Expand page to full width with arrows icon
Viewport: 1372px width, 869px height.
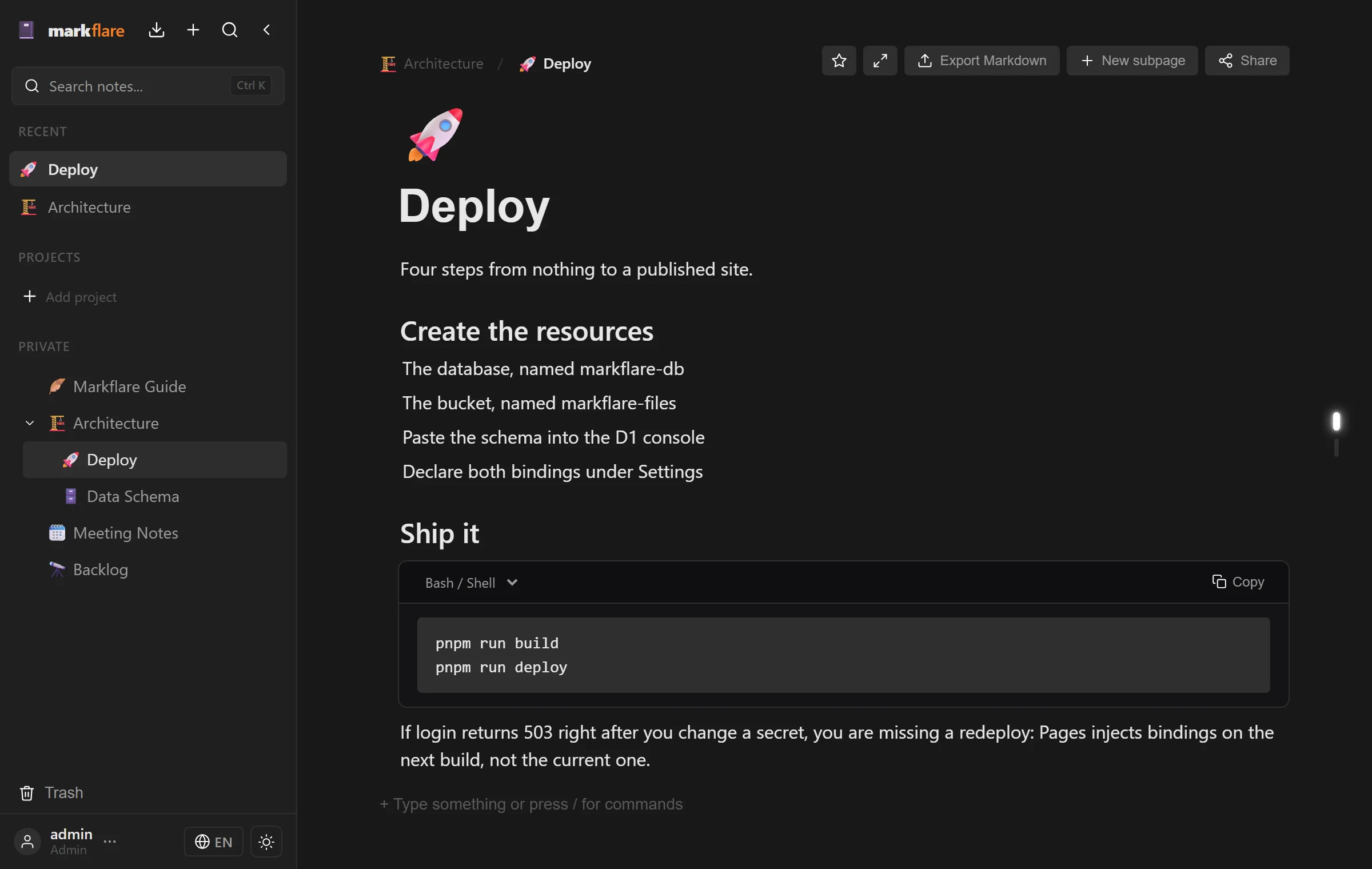tap(880, 61)
